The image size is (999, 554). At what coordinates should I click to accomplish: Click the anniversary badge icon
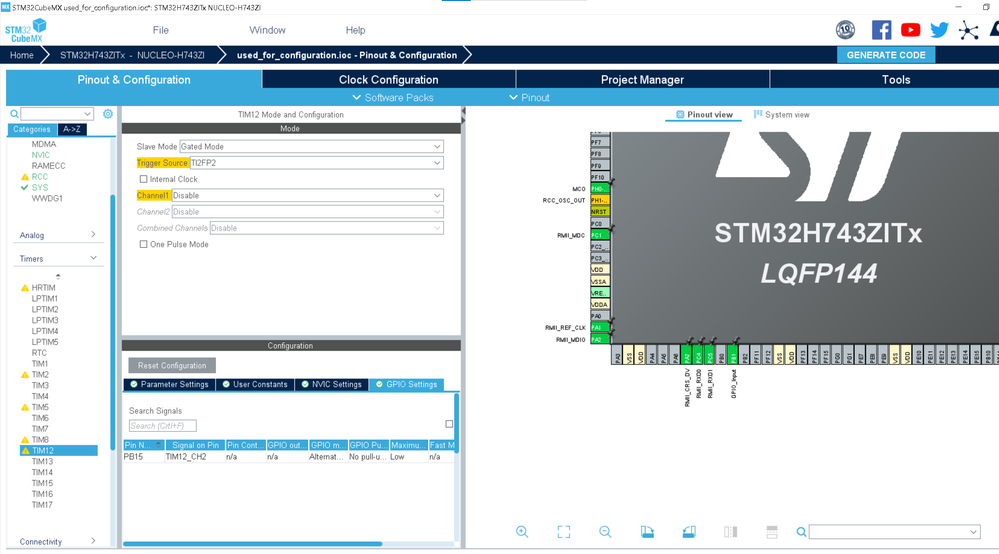845,30
